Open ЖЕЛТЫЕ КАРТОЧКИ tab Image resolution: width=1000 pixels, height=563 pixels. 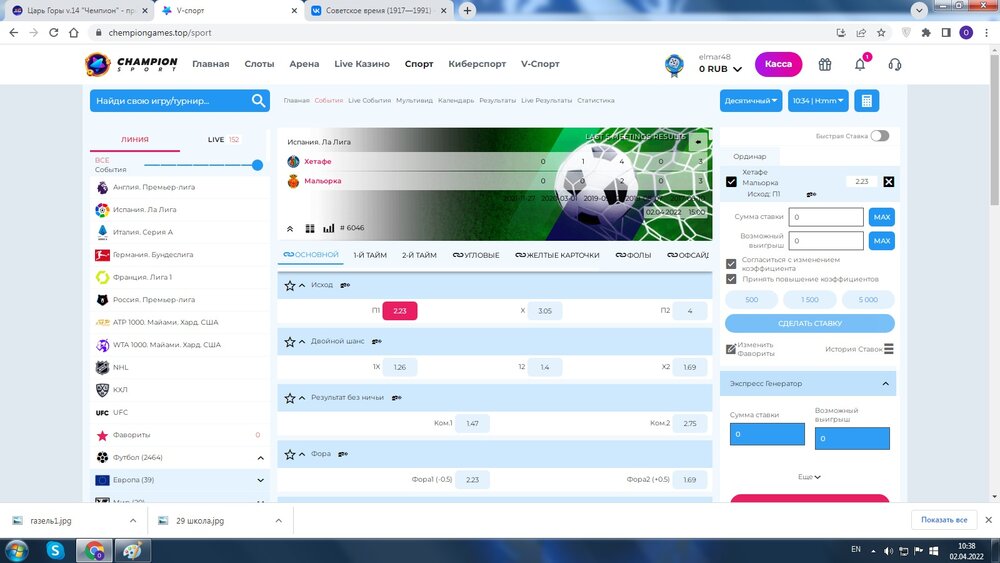(x=557, y=255)
